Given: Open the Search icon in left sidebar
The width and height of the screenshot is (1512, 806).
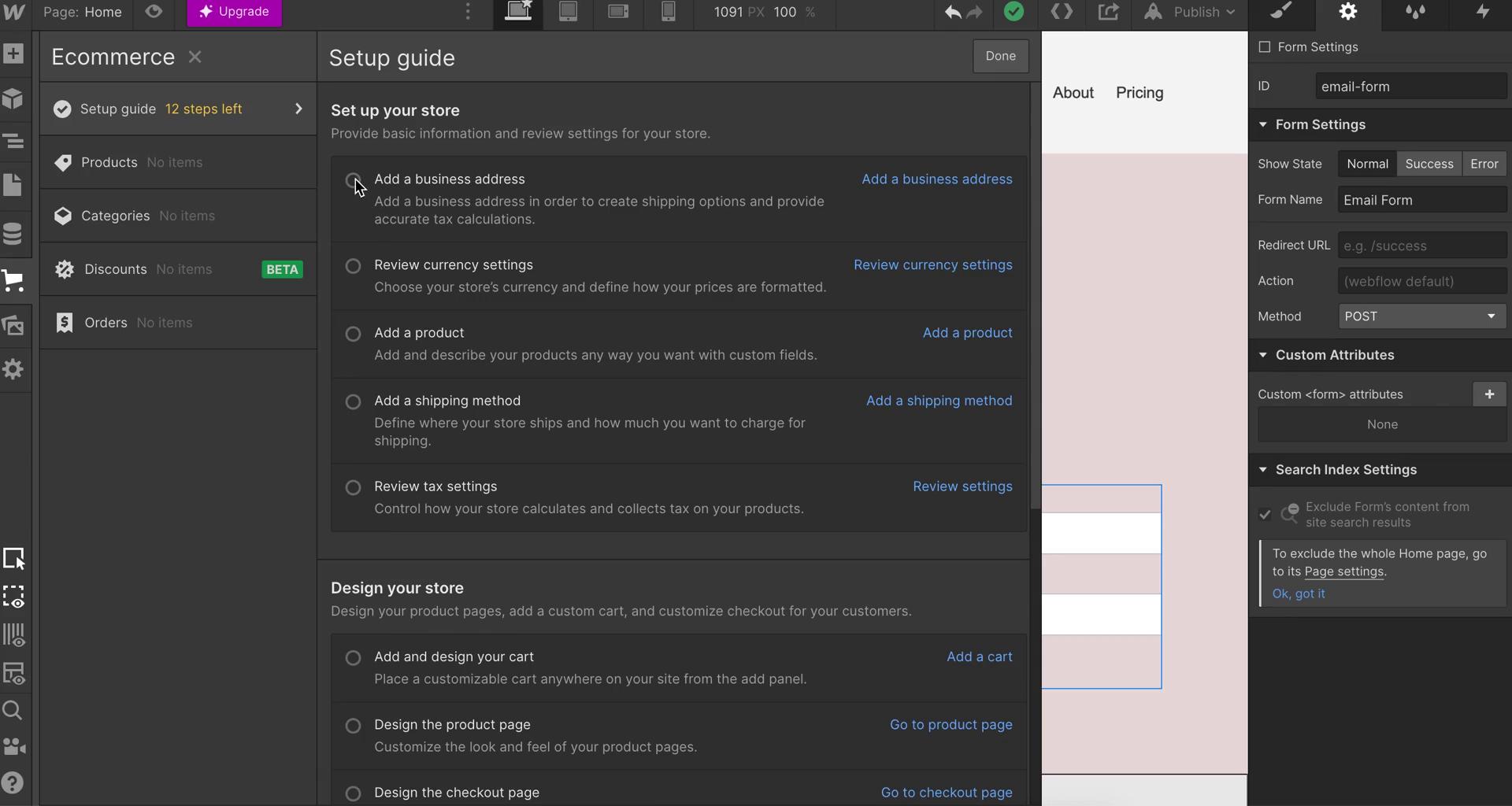Looking at the screenshot, I should point(13,711).
